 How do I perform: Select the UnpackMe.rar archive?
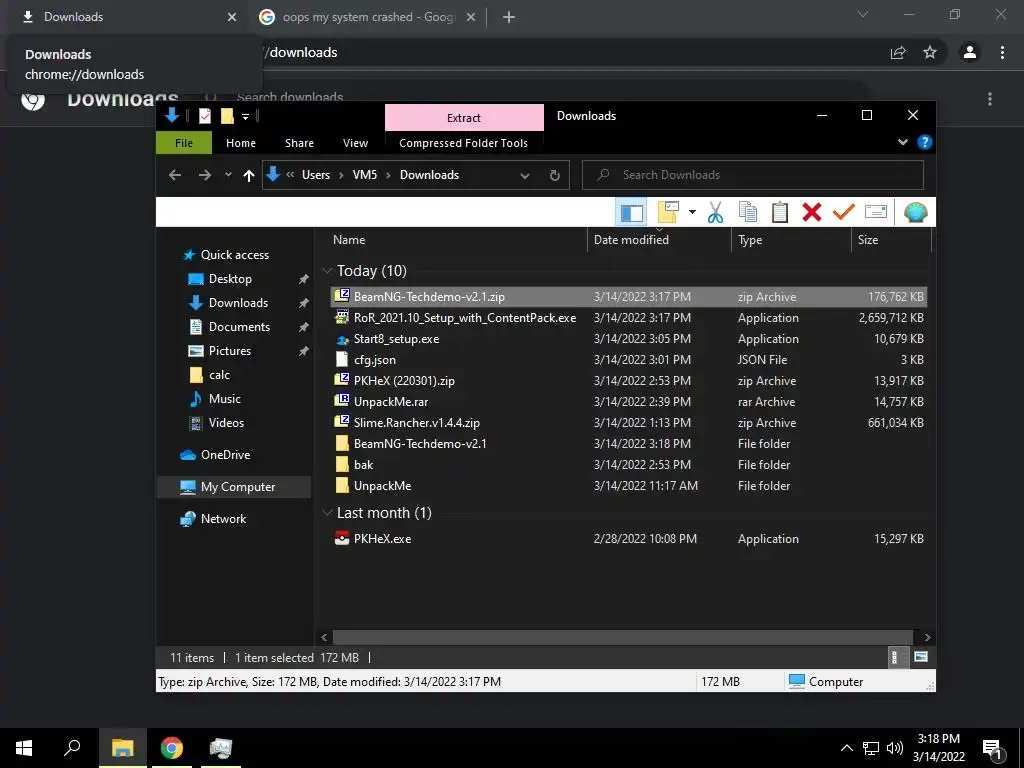628,402
